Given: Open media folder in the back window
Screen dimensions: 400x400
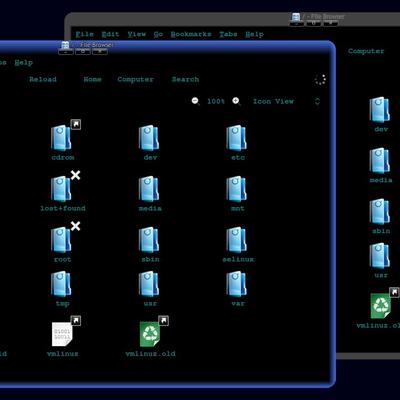Looking at the screenshot, I should (x=380, y=161).
